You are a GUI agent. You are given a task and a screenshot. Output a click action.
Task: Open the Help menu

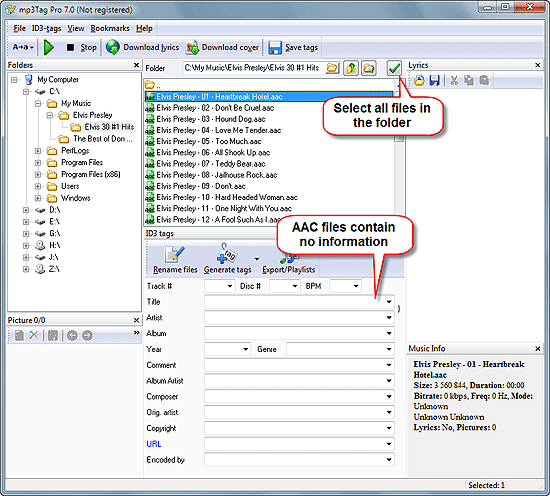[144, 28]
